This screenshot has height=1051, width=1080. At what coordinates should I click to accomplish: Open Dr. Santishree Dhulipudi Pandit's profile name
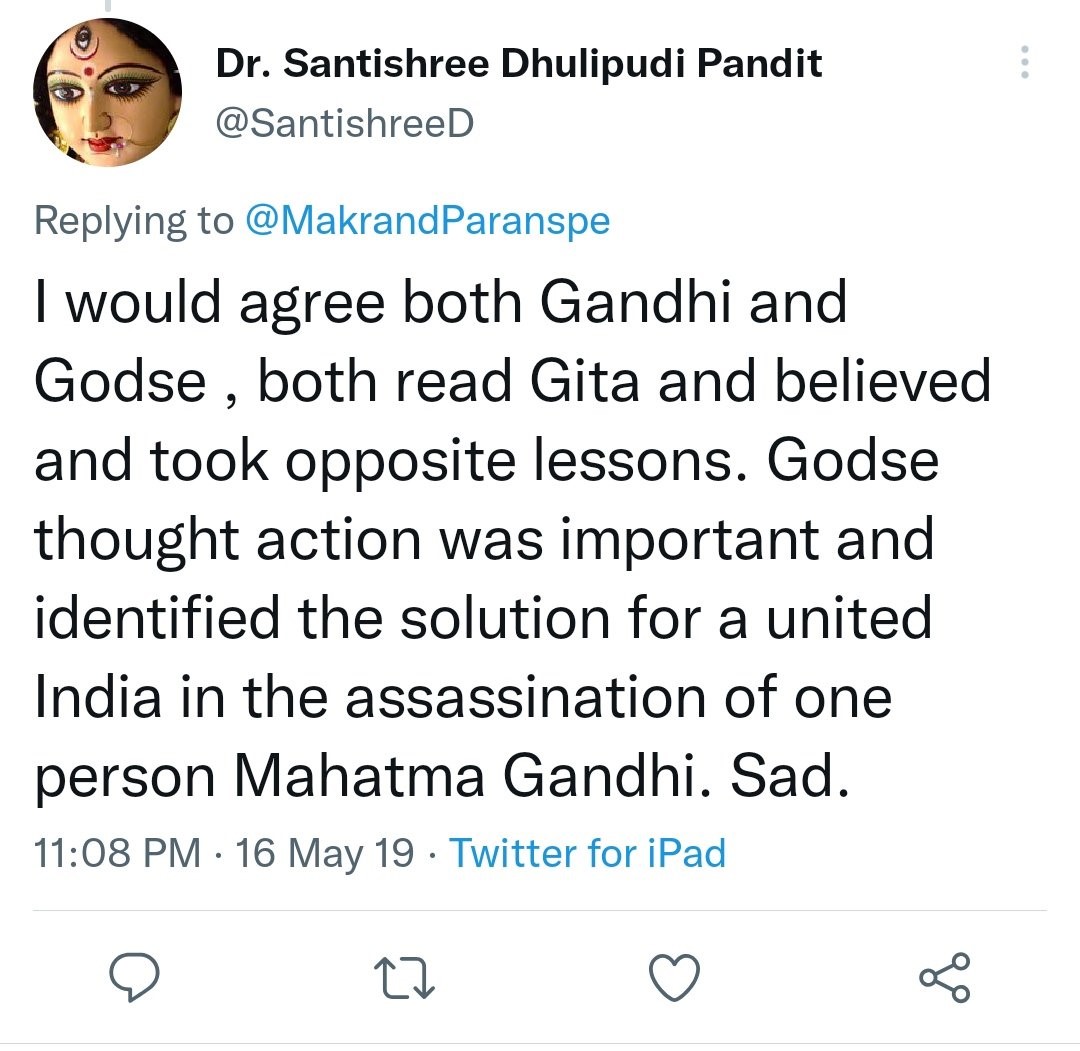(x=519, y=64)
